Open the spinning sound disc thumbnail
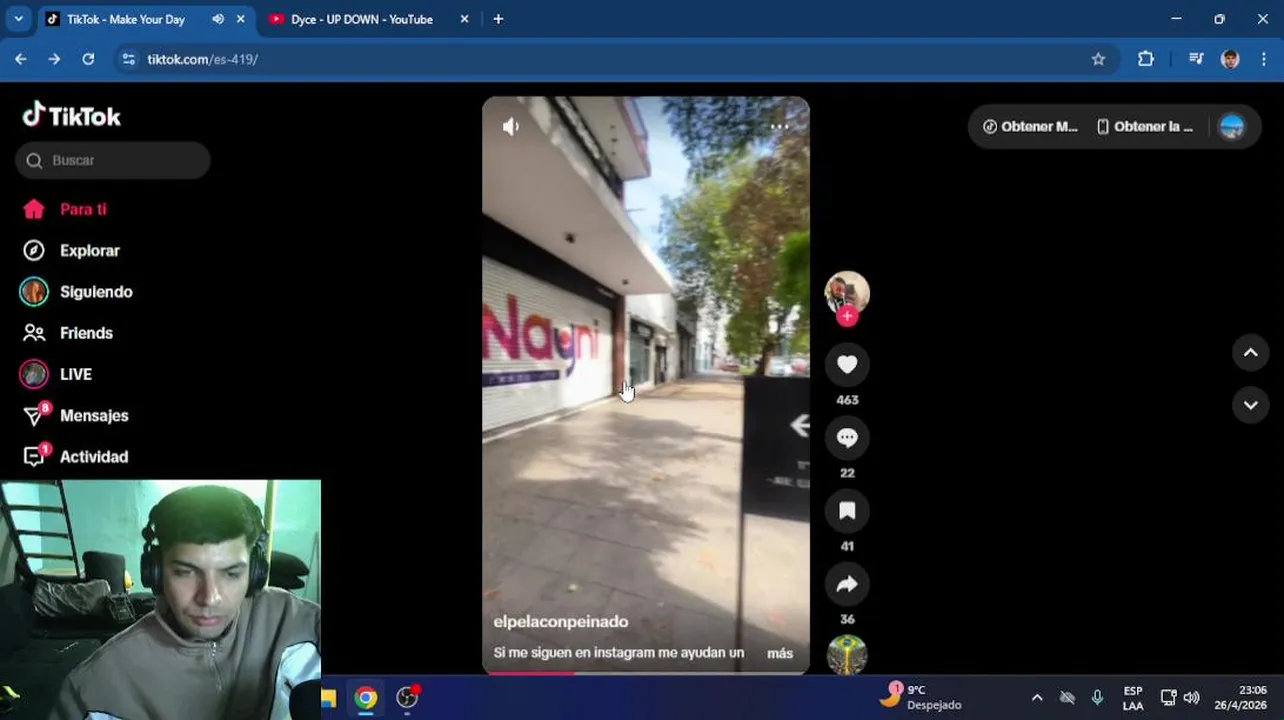 847,655
